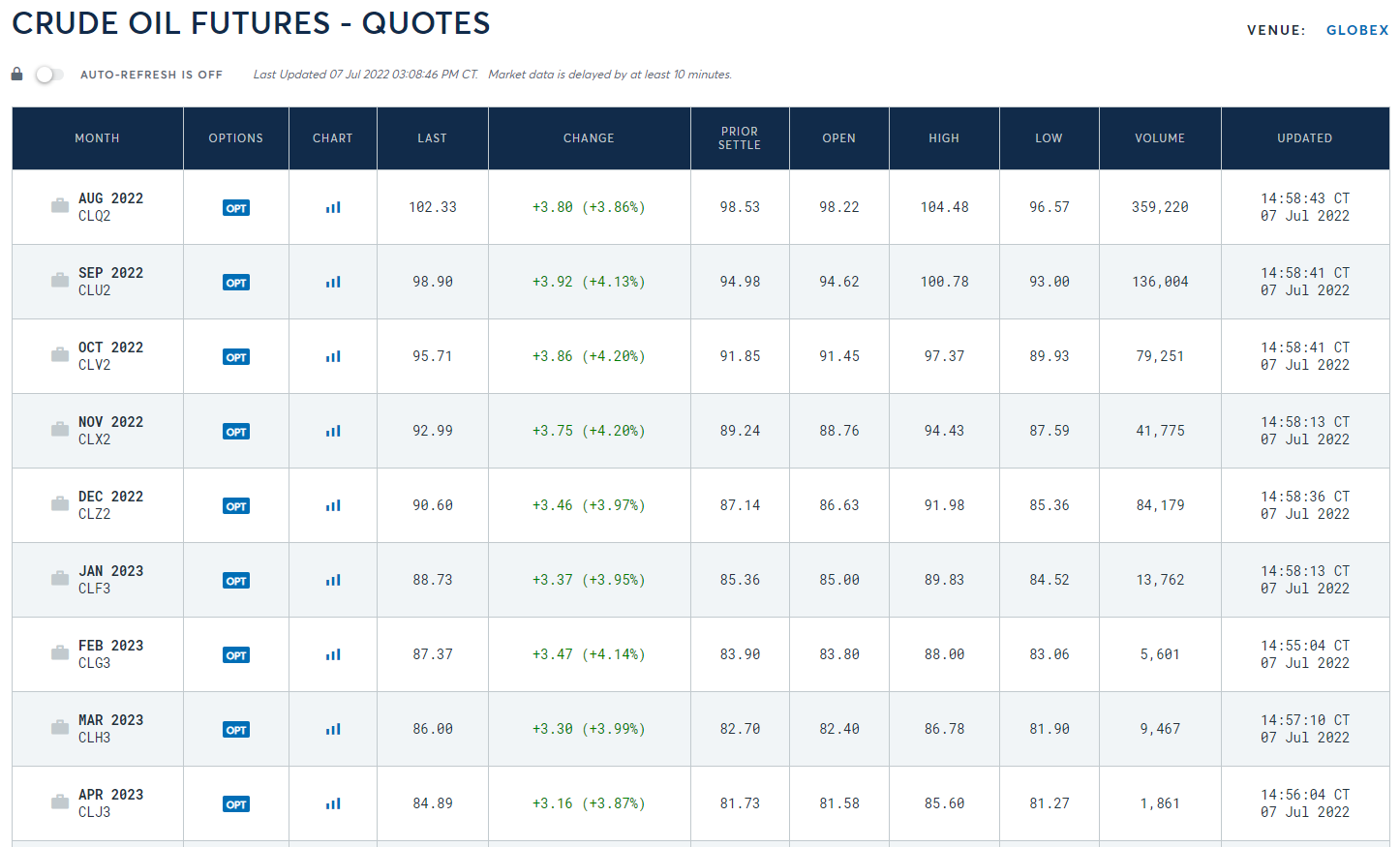Viewport: 1400px width, 847px height.
Task: Click the briefcase icon for DEC 2022
Action: click(60, 503)
